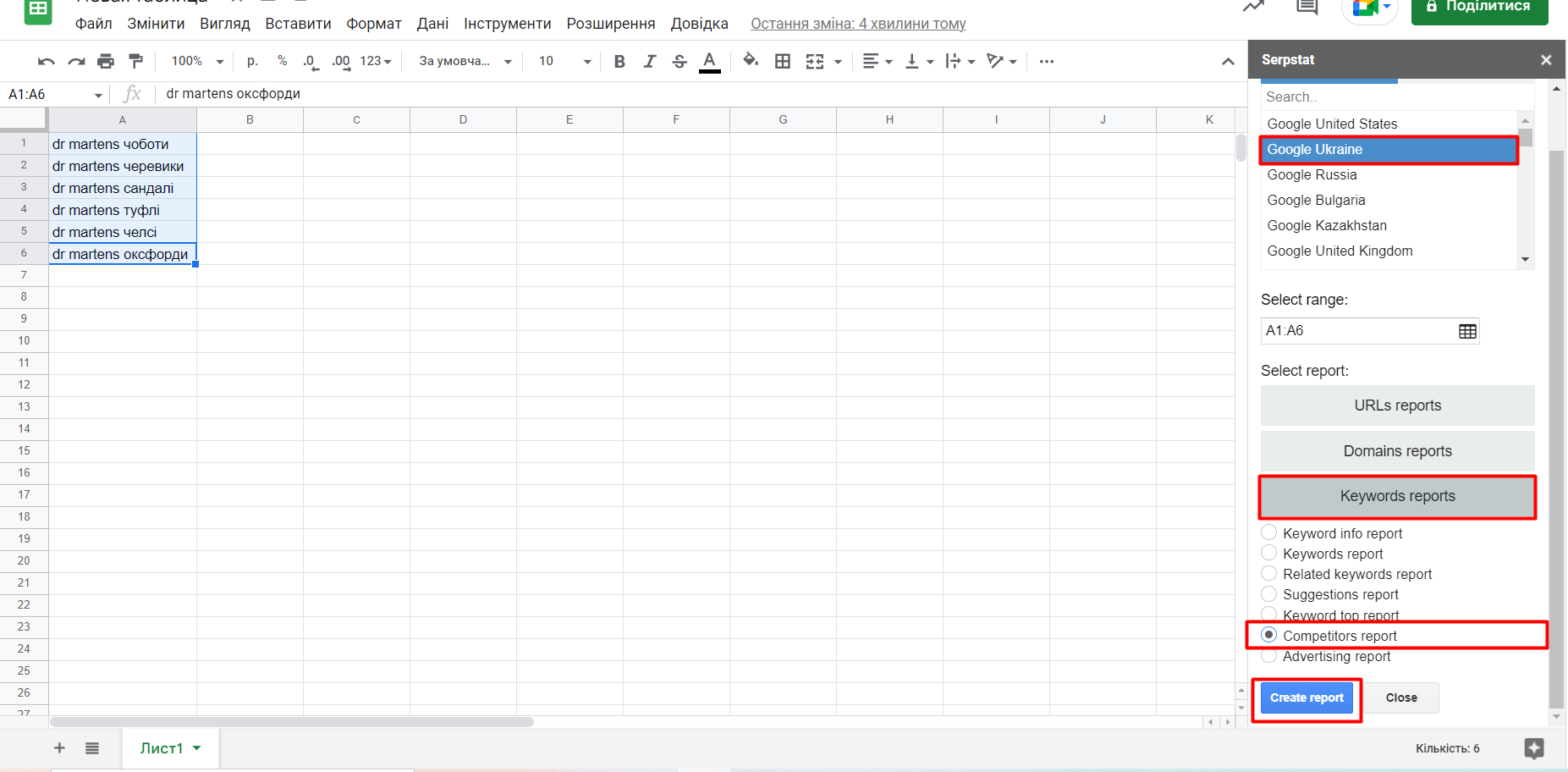Open the Розширення menu

(x=610, y=24)
